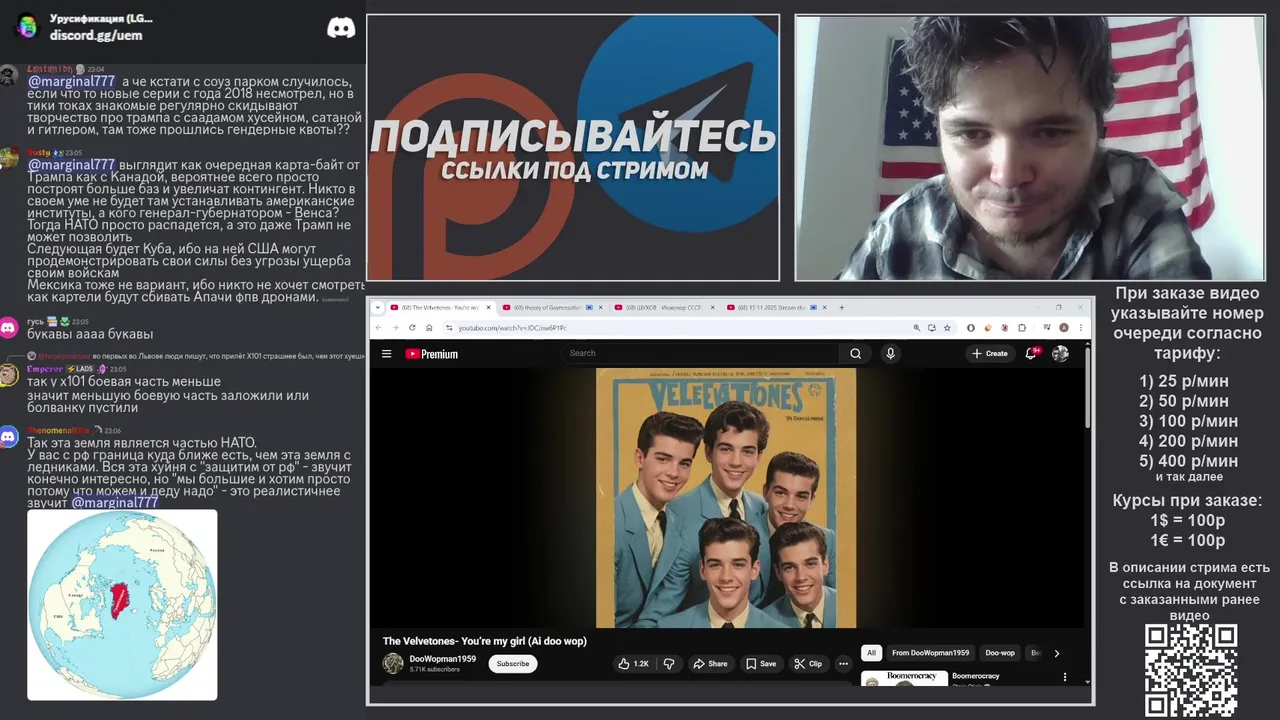
Task: Go back in the browser
Action: tap(378, 327)
